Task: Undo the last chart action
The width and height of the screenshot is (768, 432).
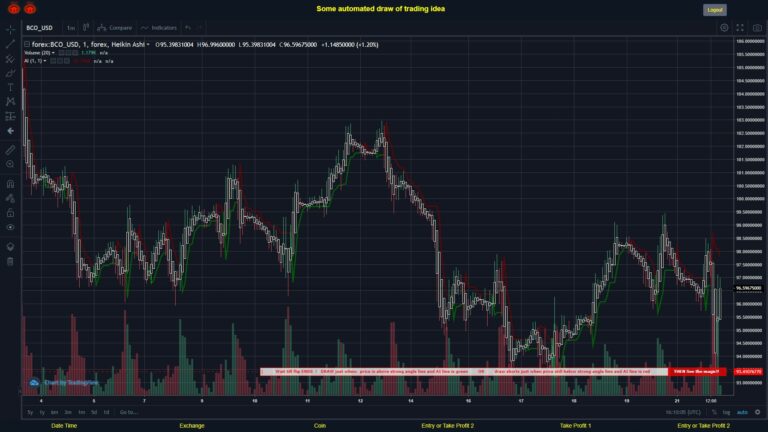Action: pos(188,27)
